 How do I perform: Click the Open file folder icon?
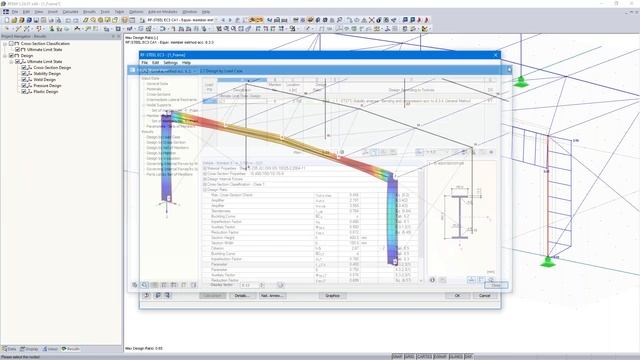pos(14,20)
